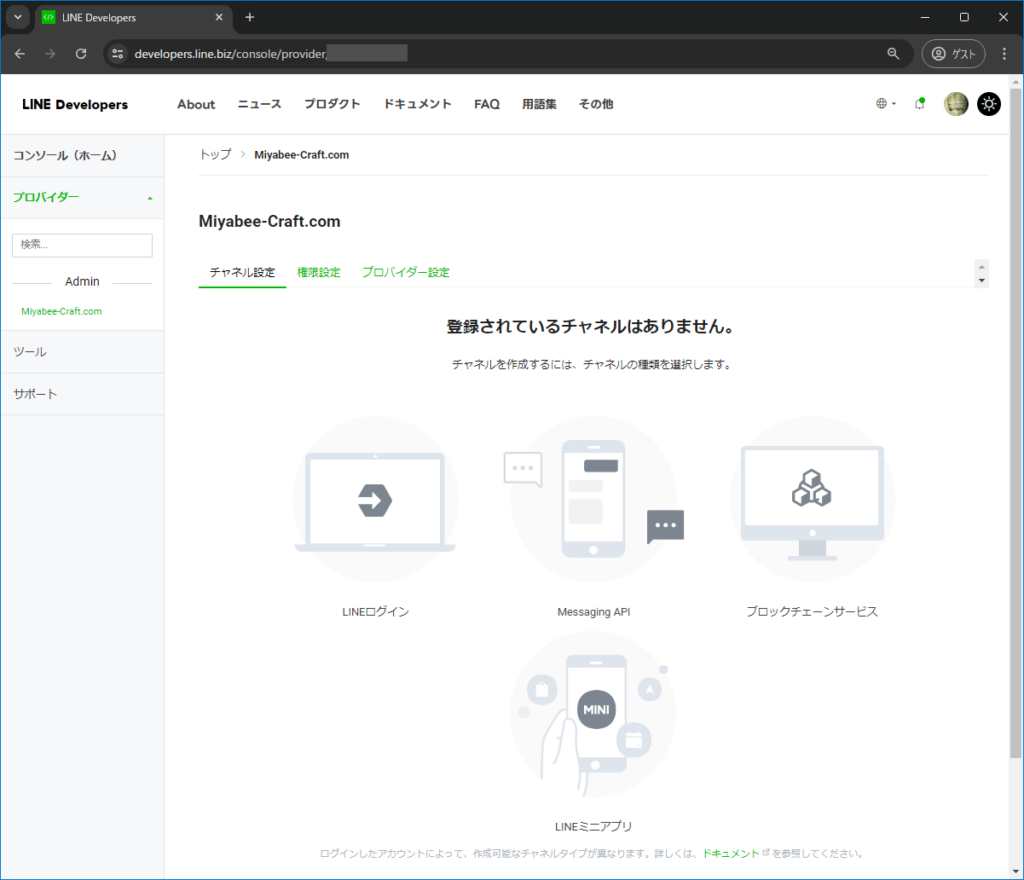
Task: Open the プロダクト menu
Action: [x=332, y=104]
